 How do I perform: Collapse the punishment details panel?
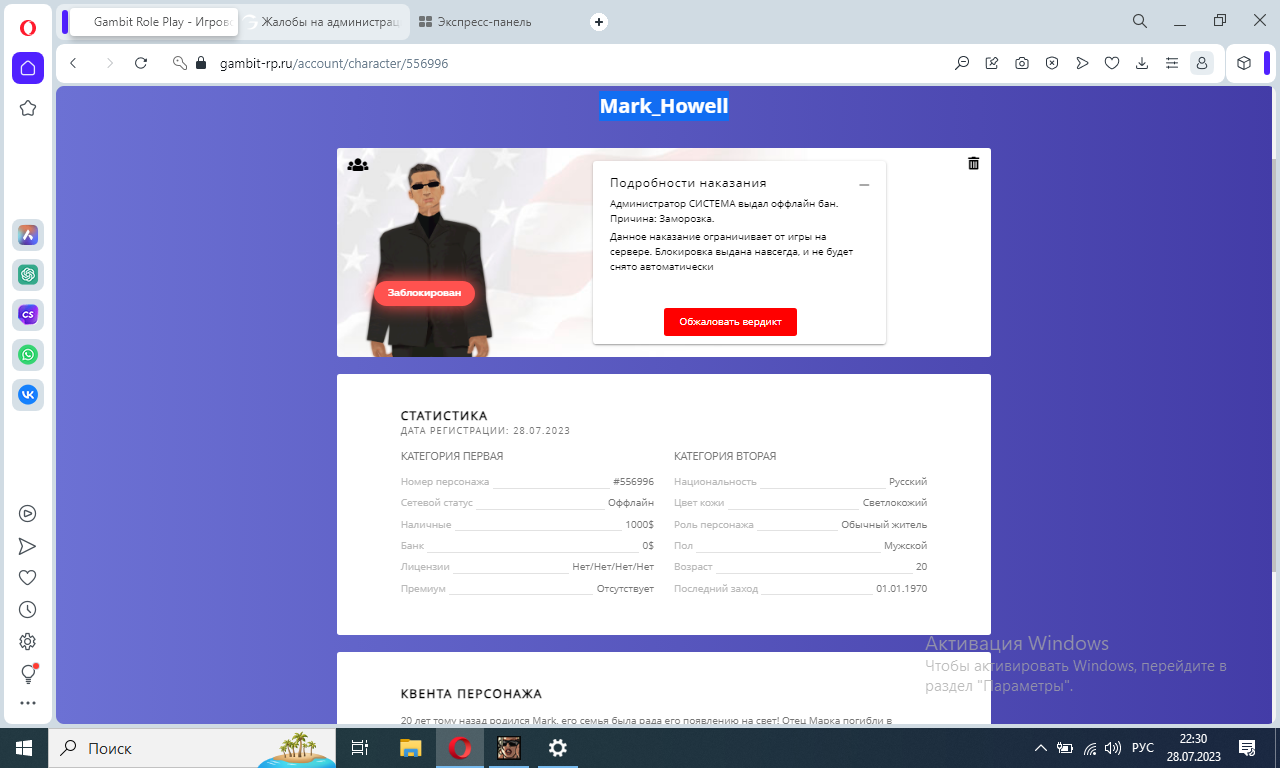click(864, 185)
